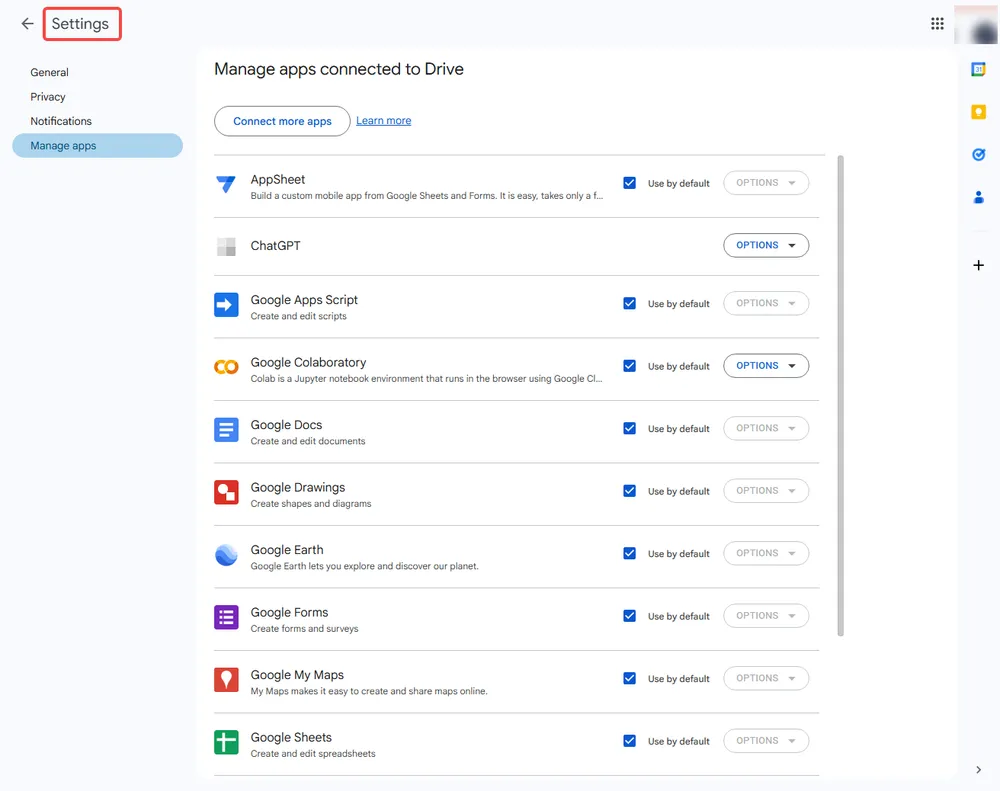The width and height of the screenshot is (1000, 791).
Task: Disable Use by default for Google Earth
Action: (x=629, y=554)
